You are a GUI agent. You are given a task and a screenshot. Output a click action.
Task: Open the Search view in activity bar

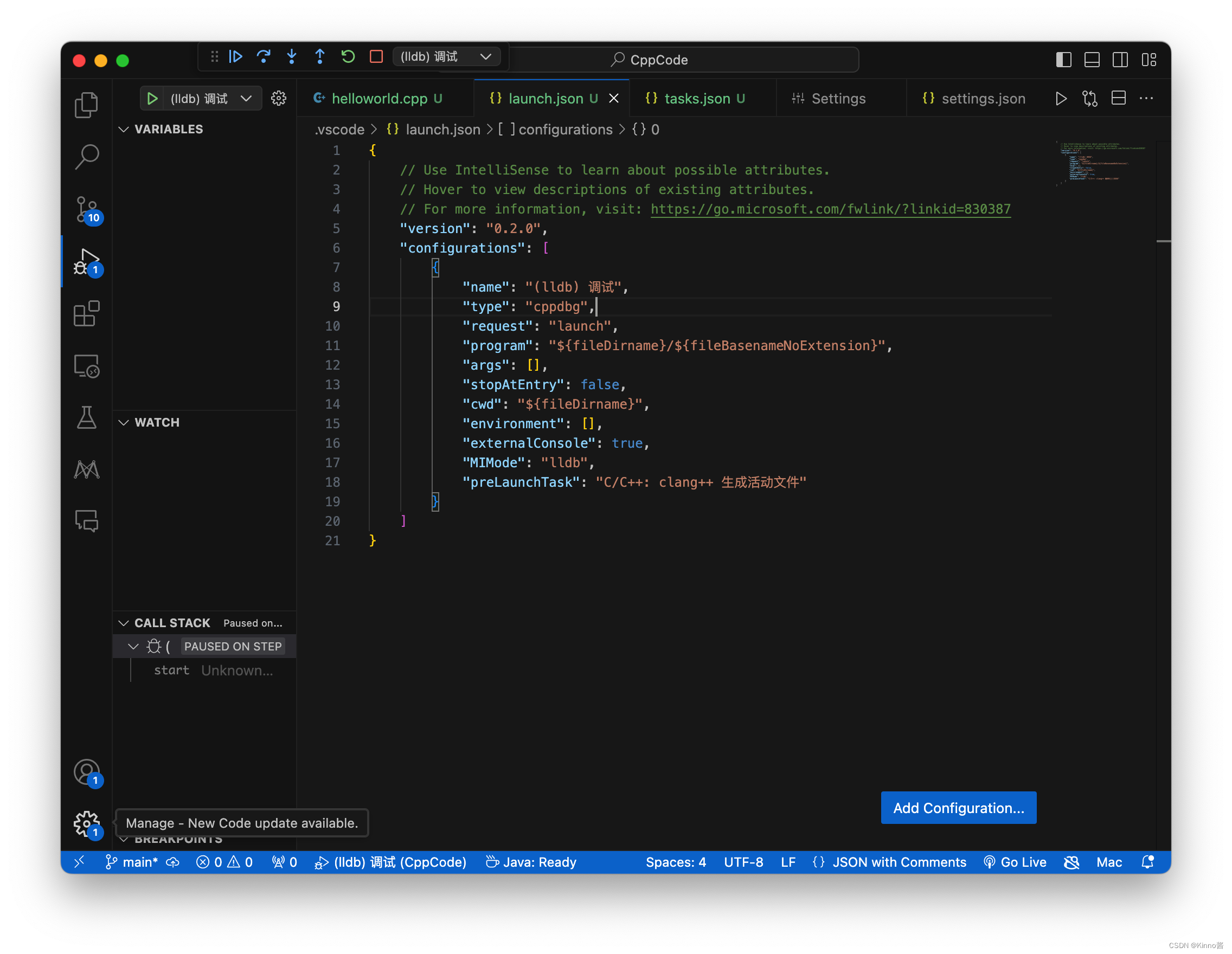pyautogui.click(x=87, y=157)
